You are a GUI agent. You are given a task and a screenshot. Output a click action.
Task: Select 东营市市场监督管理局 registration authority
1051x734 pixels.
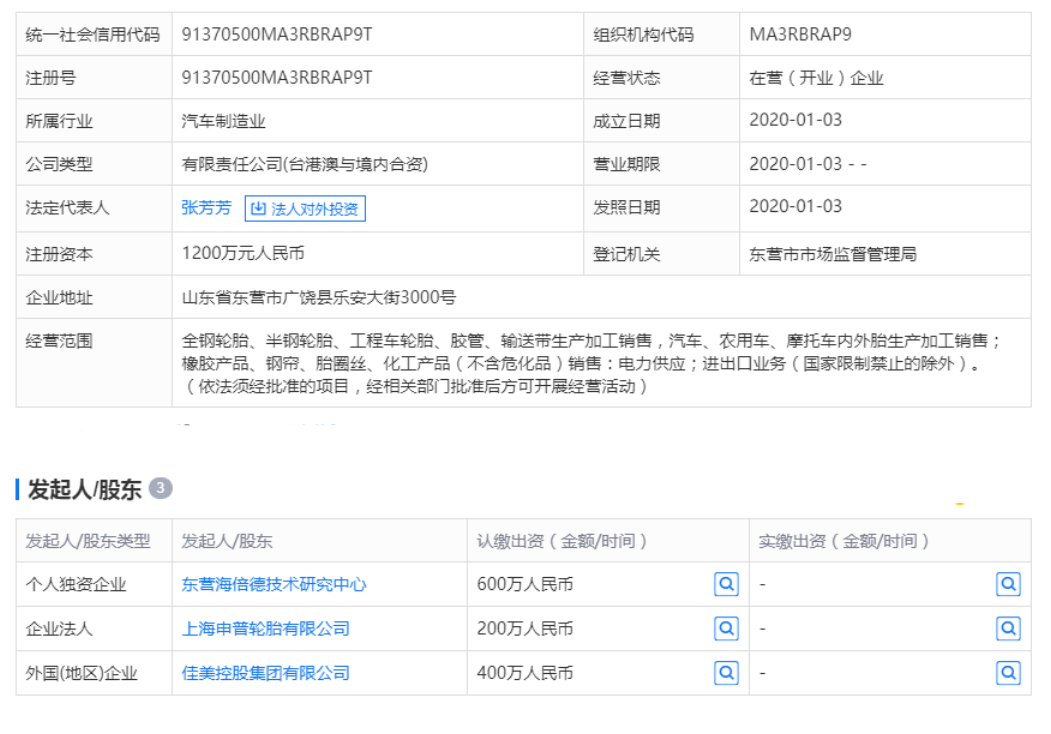pos(832,254)
